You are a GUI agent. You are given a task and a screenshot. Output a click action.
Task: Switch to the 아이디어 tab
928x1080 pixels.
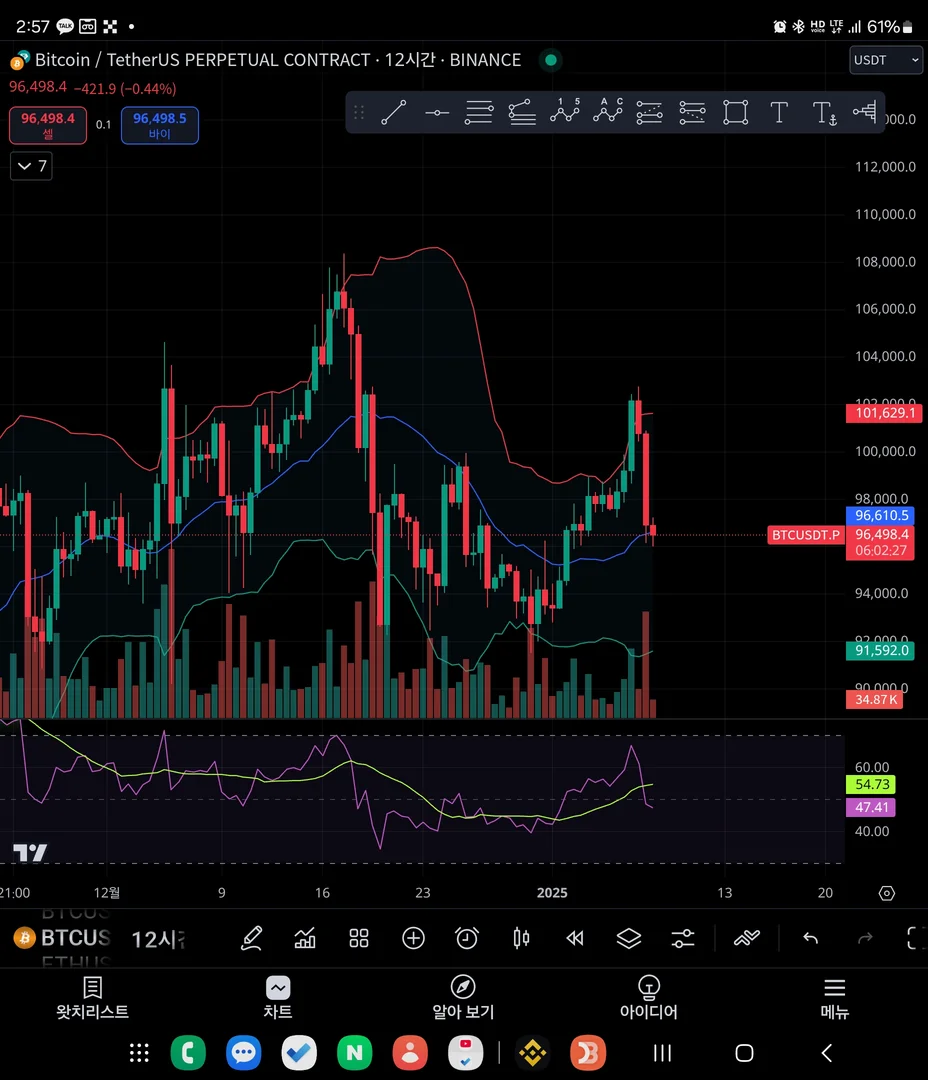(x=648, y=998)
